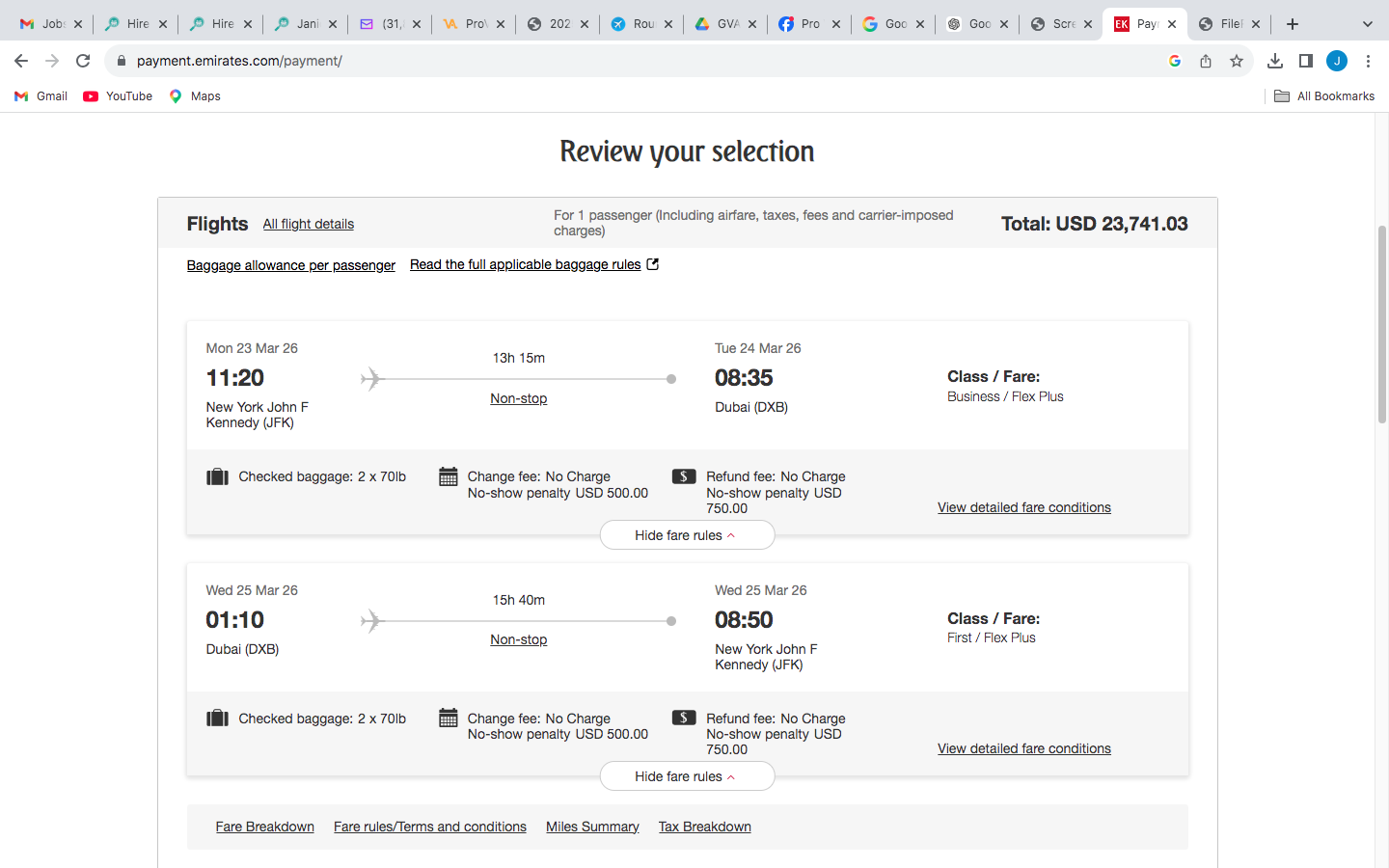
Task: Open a new browser tab
Action: 1293,24
